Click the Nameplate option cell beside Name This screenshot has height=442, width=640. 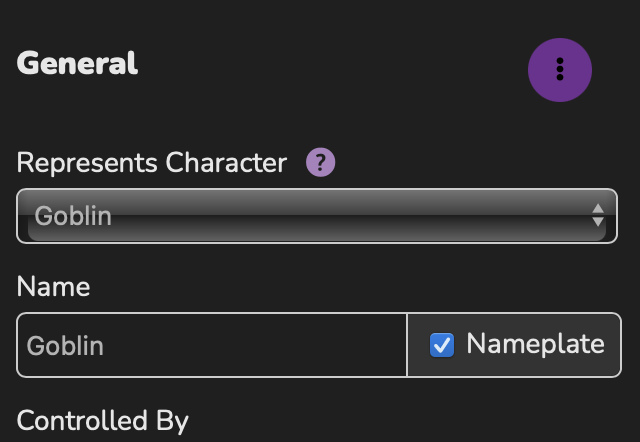[514, 345]
